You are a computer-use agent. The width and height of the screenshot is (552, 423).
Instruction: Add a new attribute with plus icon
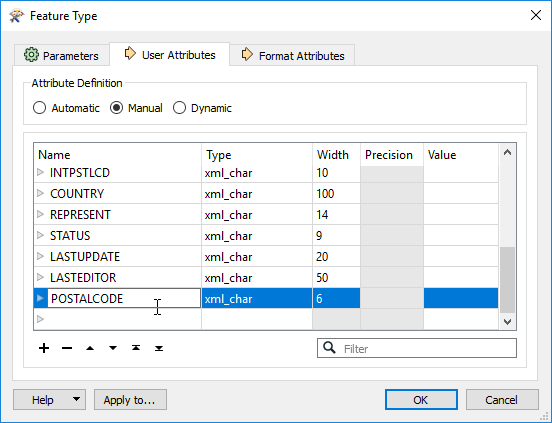tap(44, 348)
